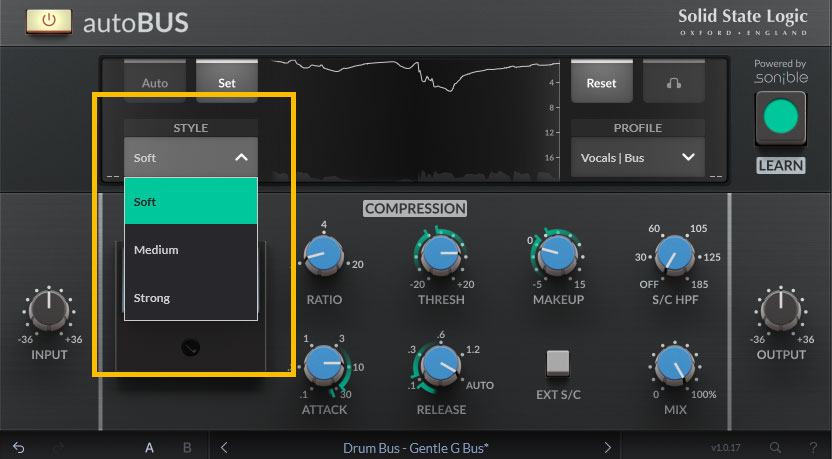Click the headphones listen icon

pyautogui.click(x=674, y=83)
